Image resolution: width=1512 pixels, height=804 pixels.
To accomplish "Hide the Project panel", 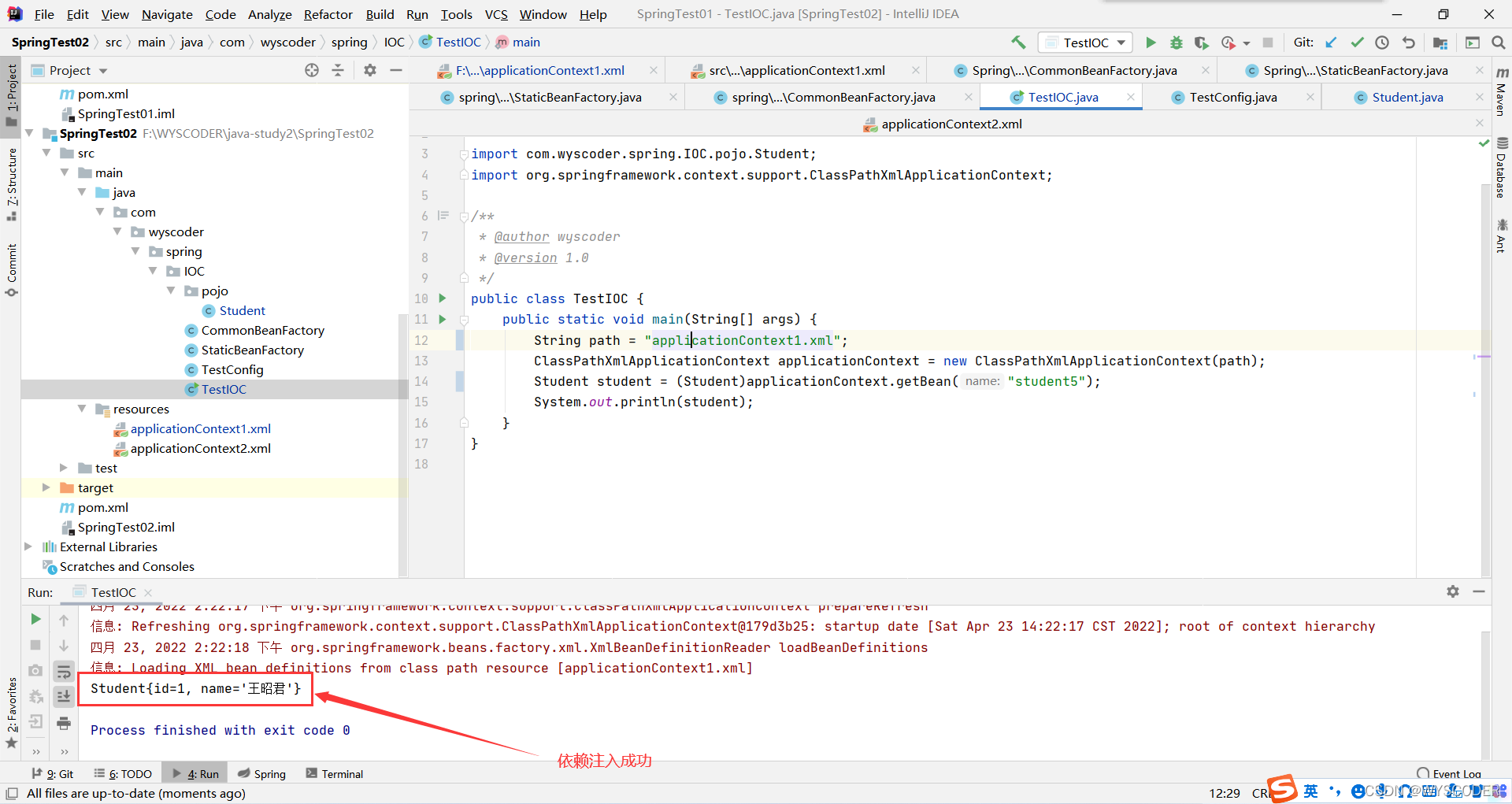I will pos(396,70).
